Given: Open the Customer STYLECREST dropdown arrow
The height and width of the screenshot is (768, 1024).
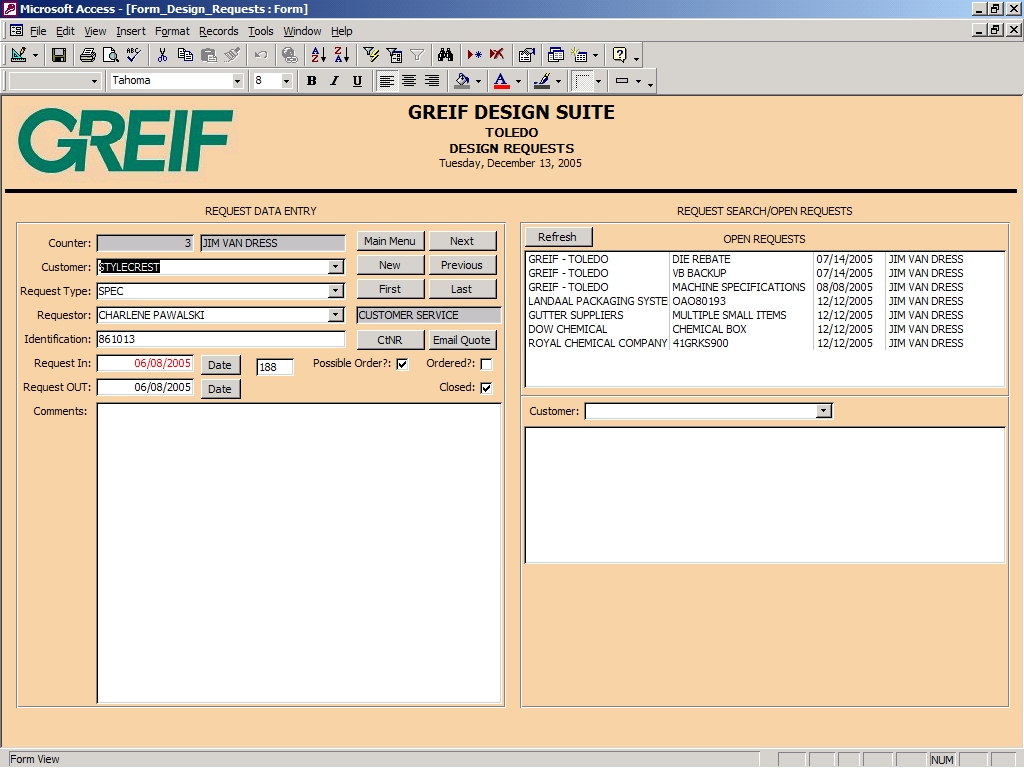Looking at the screenshot, I should click(x=335, y=267).
